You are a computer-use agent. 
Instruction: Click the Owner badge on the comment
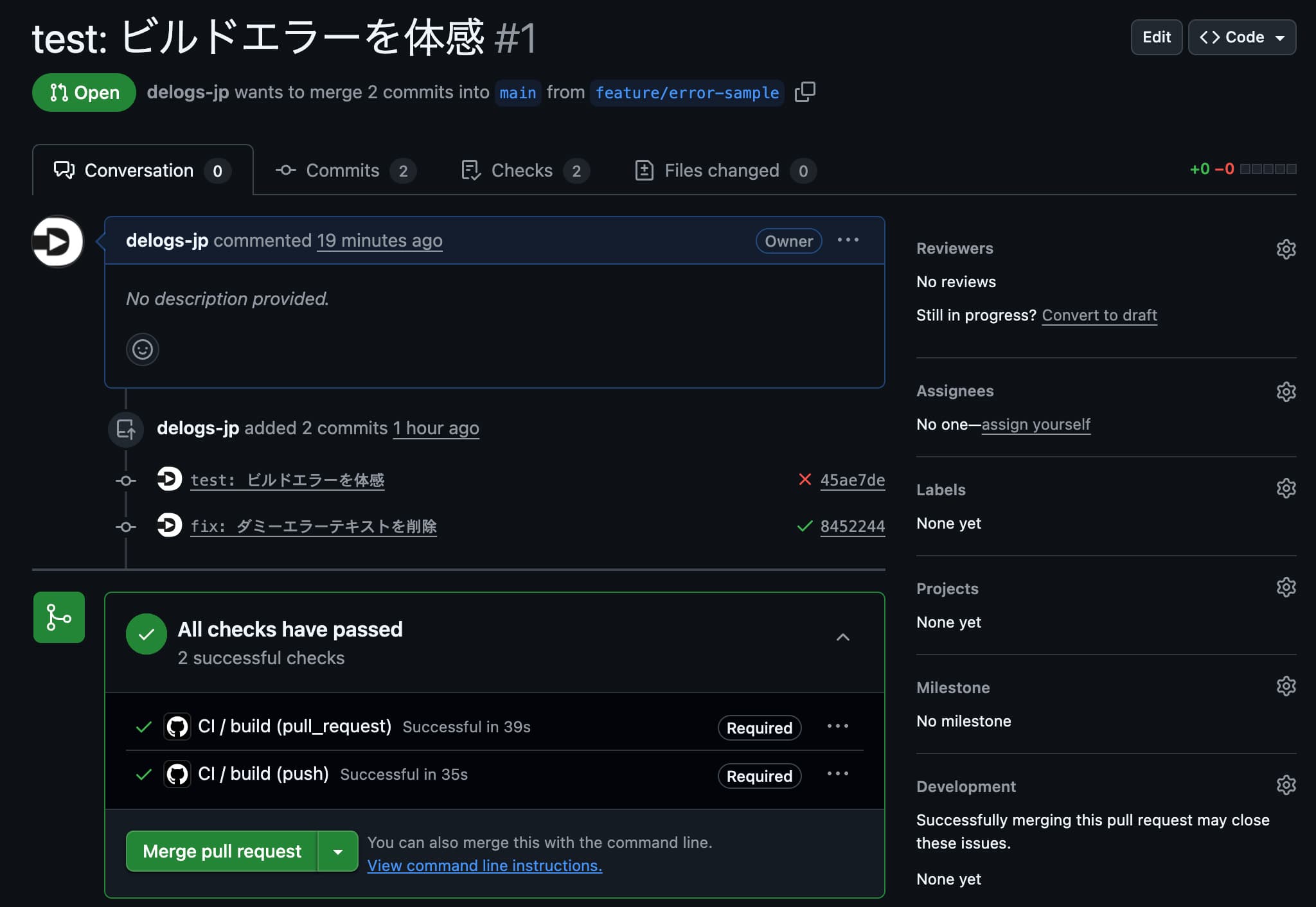coord(788,241)
